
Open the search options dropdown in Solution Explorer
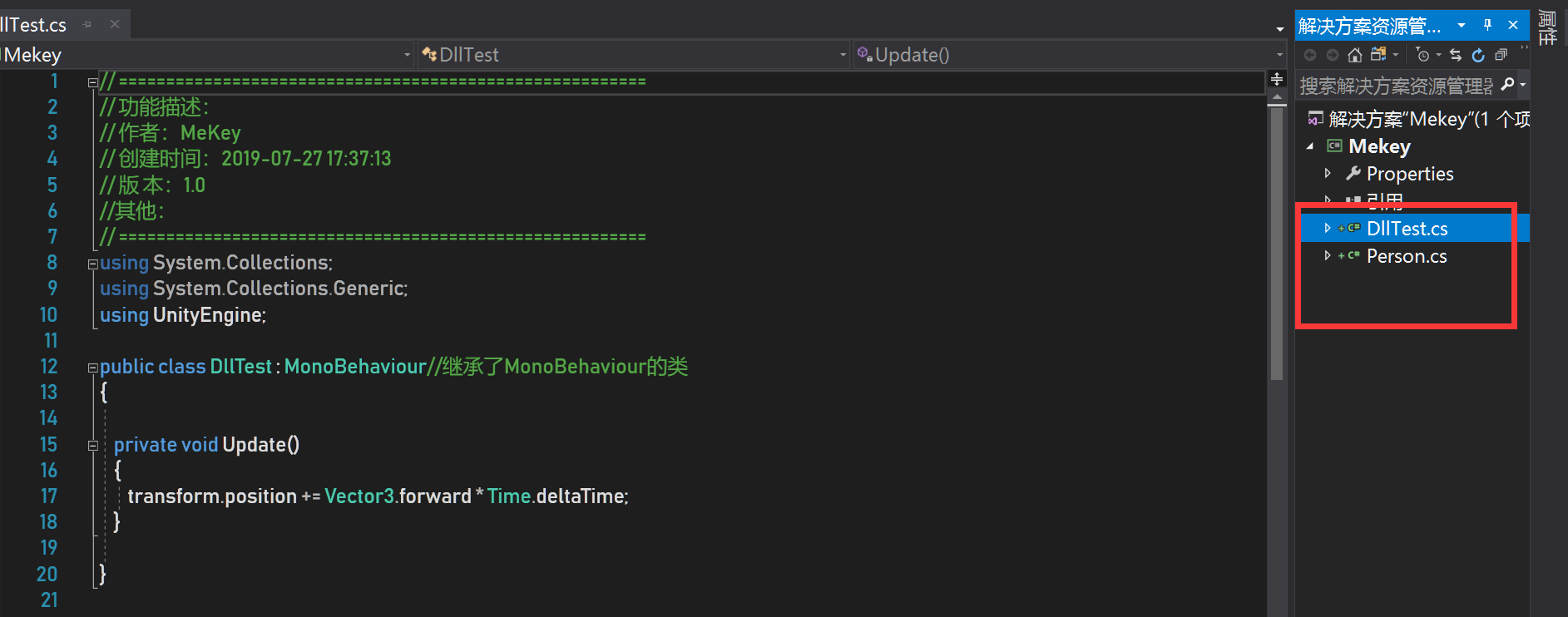[x=1522, y=84]
